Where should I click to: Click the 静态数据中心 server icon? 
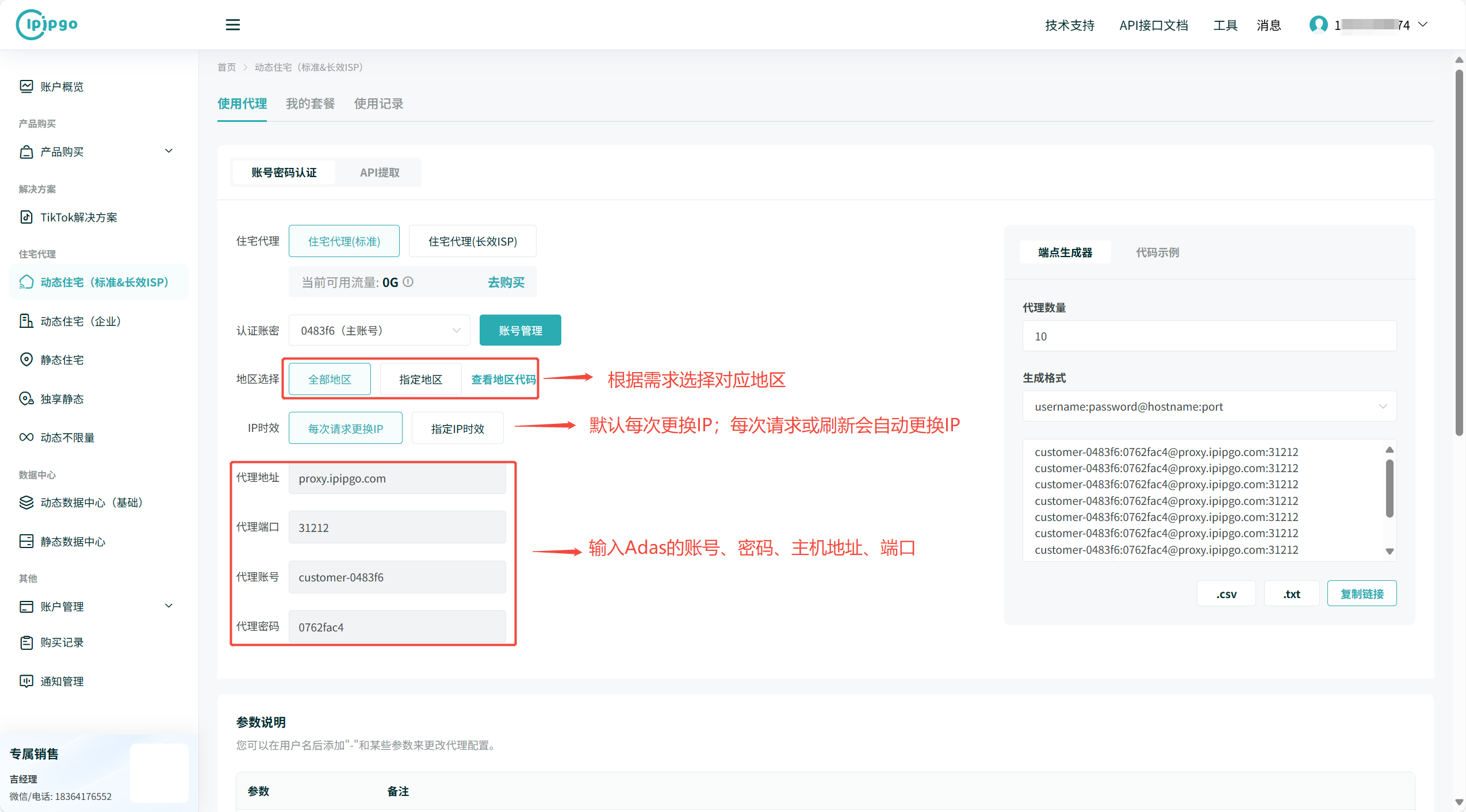(26, 541)
